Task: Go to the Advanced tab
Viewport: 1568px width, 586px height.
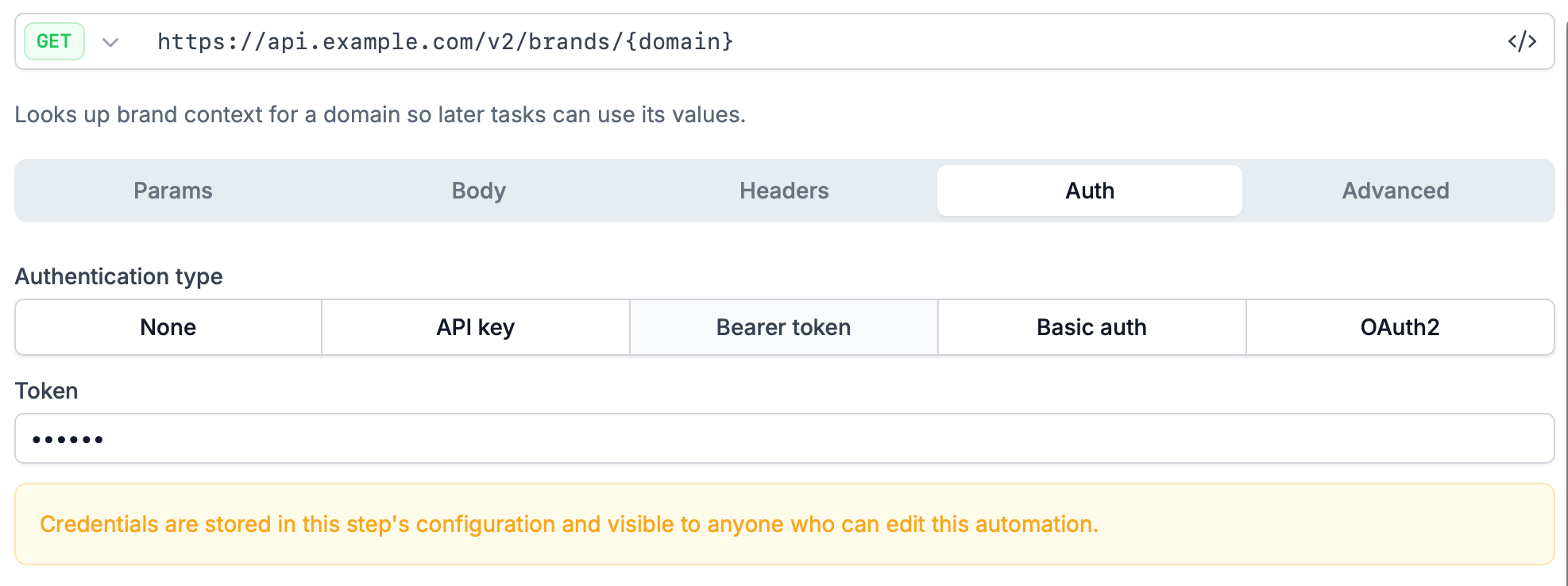Action: pos(1396,191)
